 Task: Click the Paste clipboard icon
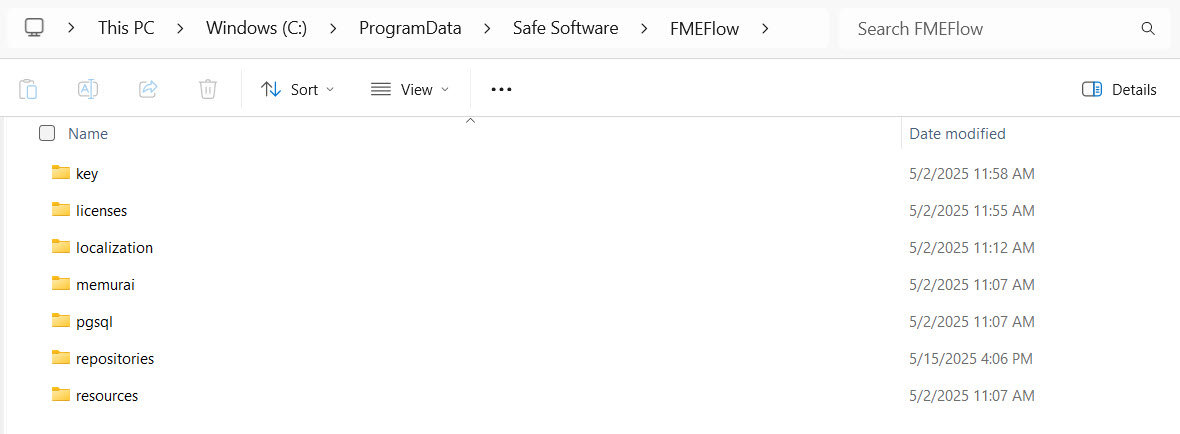click(x=28, y=89)
